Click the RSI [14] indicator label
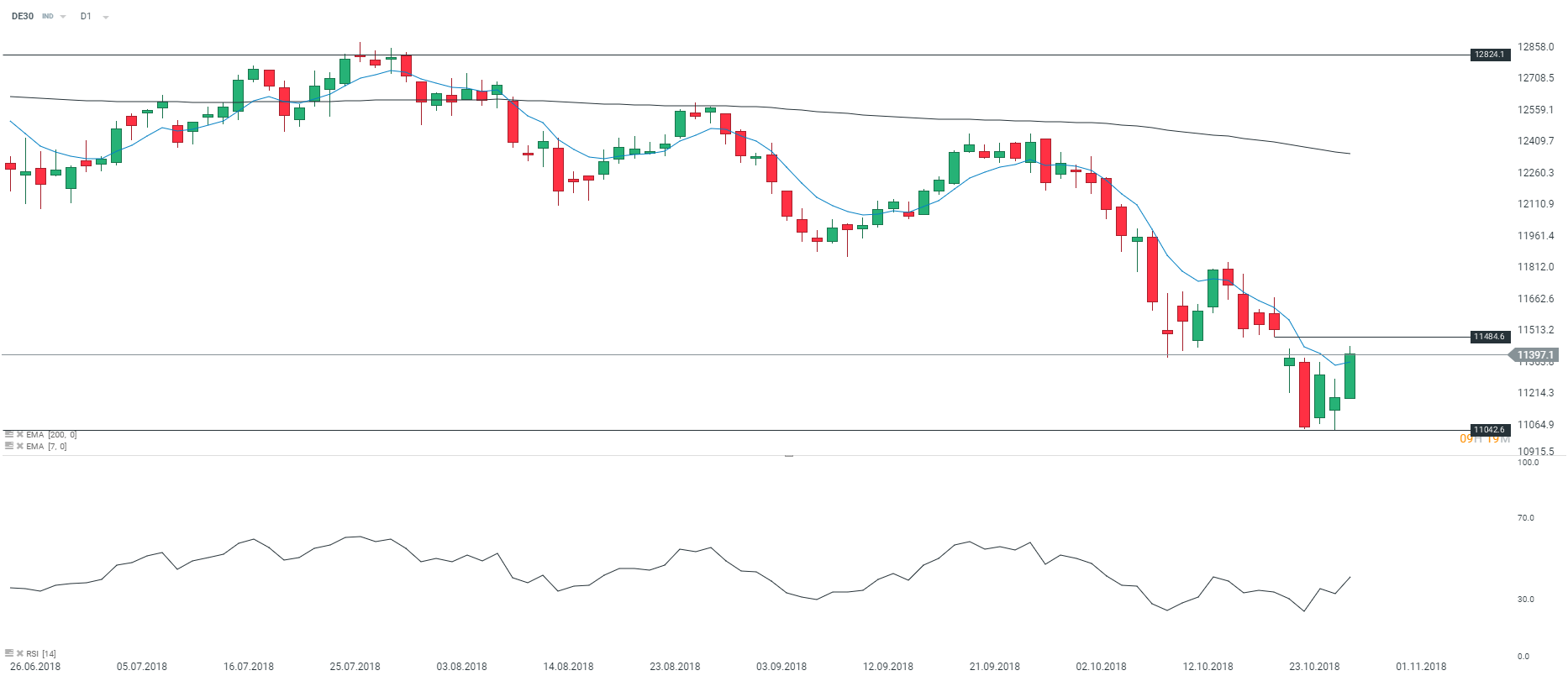The width and height of the screenshot is (1568, 681). click(41, 653)
